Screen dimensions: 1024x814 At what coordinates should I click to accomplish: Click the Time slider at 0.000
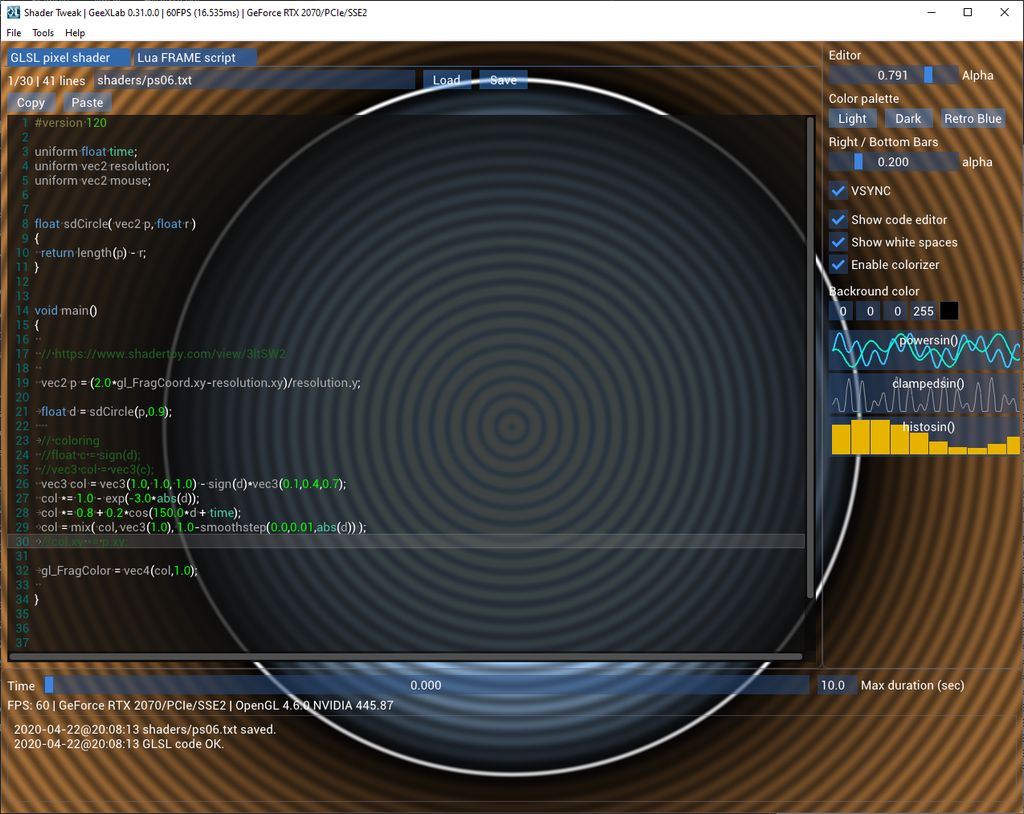click(x=426, y=685)
